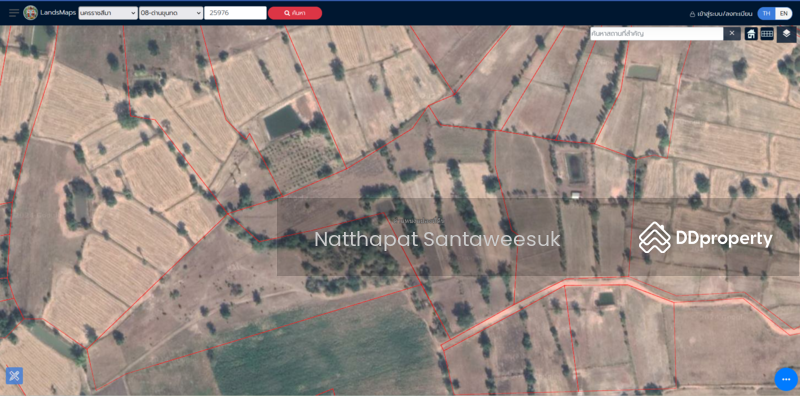
Task: Open the map layers panel
Action: tap(786, 34)
